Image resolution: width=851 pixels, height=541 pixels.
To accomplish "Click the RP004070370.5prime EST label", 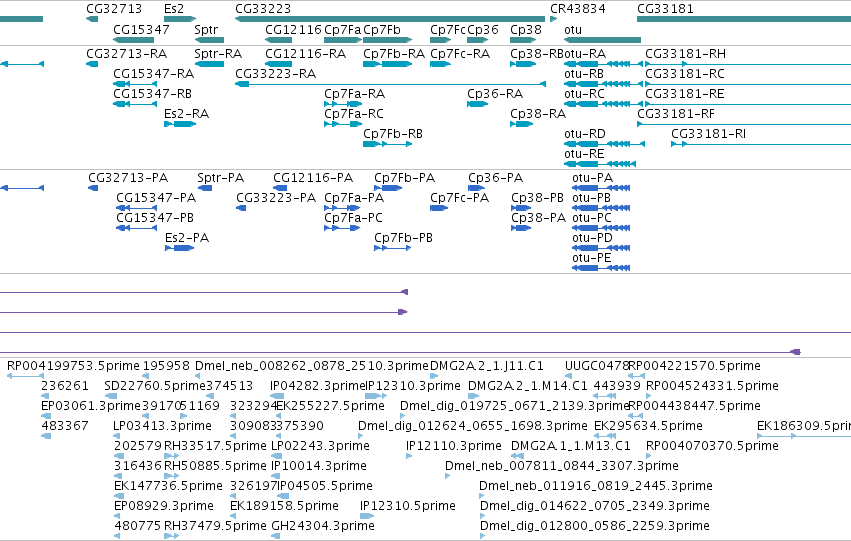I will coord(712,447).
